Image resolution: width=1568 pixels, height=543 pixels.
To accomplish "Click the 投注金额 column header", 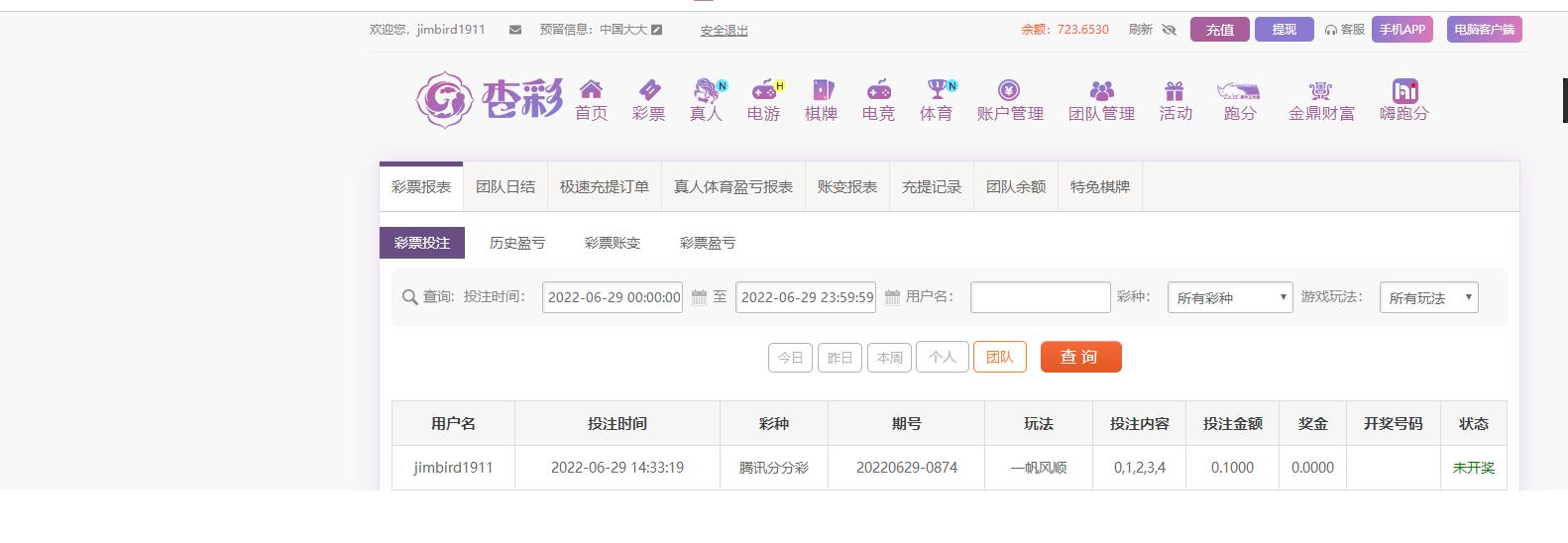I will pos(1232,423).
